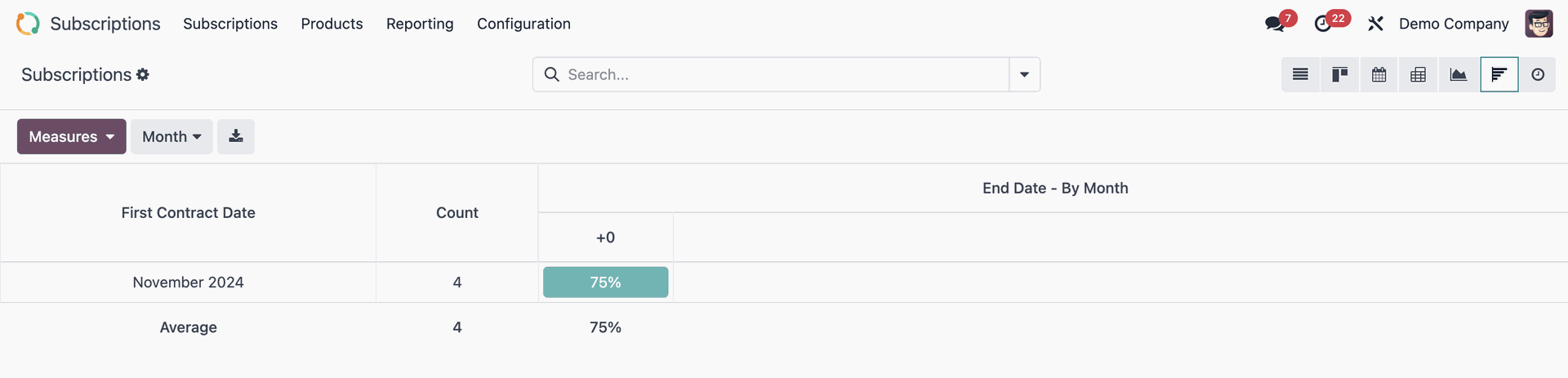Screen dimensions: 1568x378
Task: Open the Reporting menu
Action: (x=420, y=24)
